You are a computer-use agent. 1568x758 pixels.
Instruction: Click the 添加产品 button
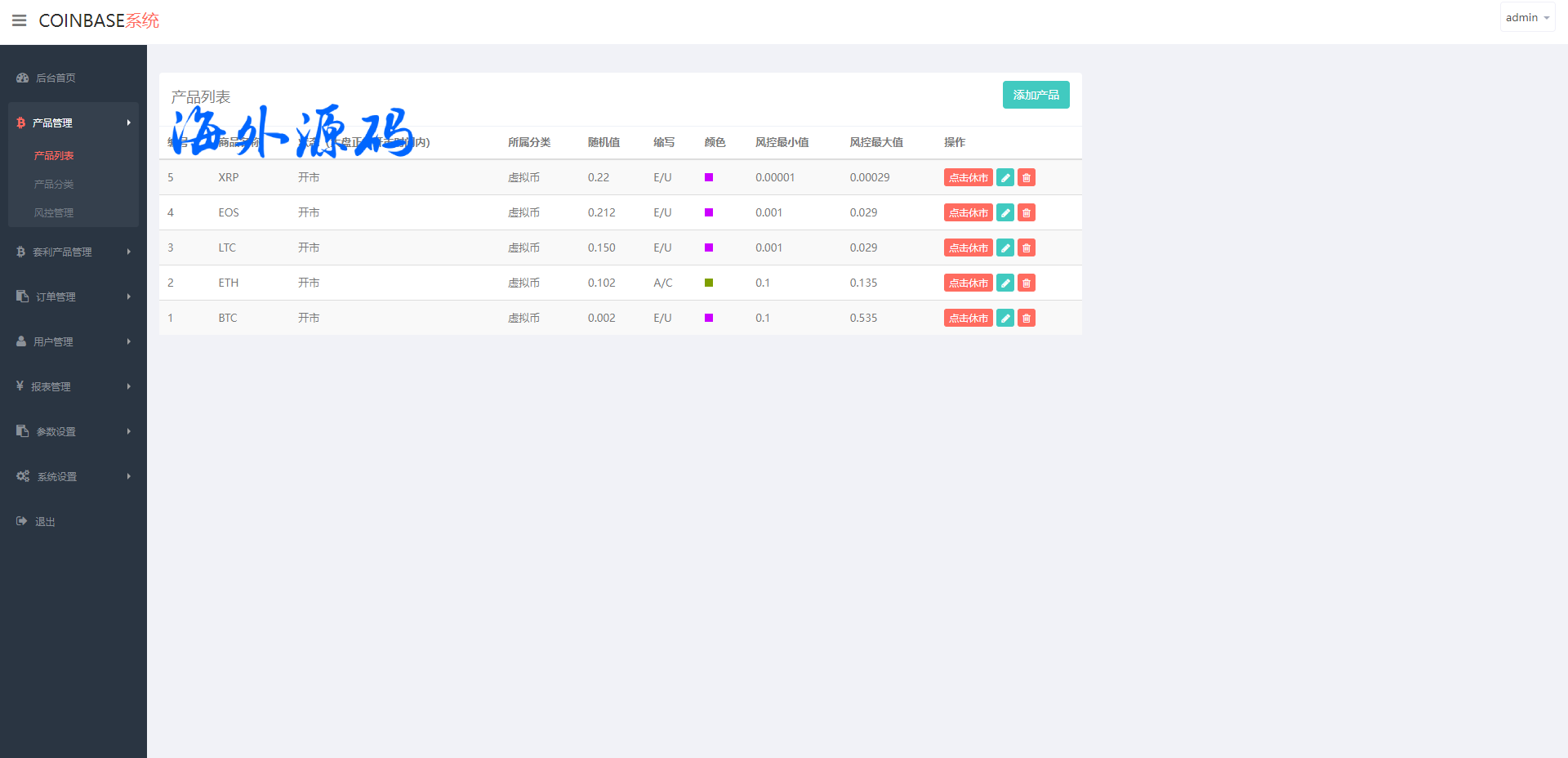coord(1036,95)
